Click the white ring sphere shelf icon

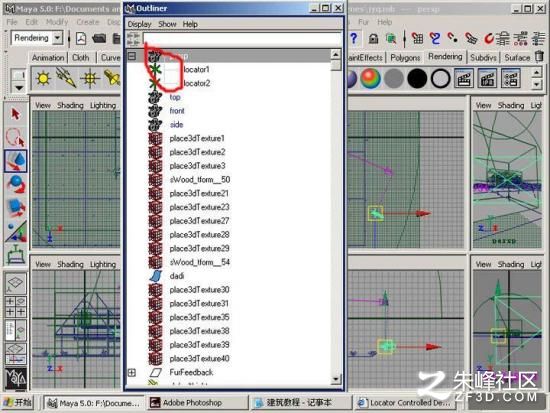[x=441, y=78]
